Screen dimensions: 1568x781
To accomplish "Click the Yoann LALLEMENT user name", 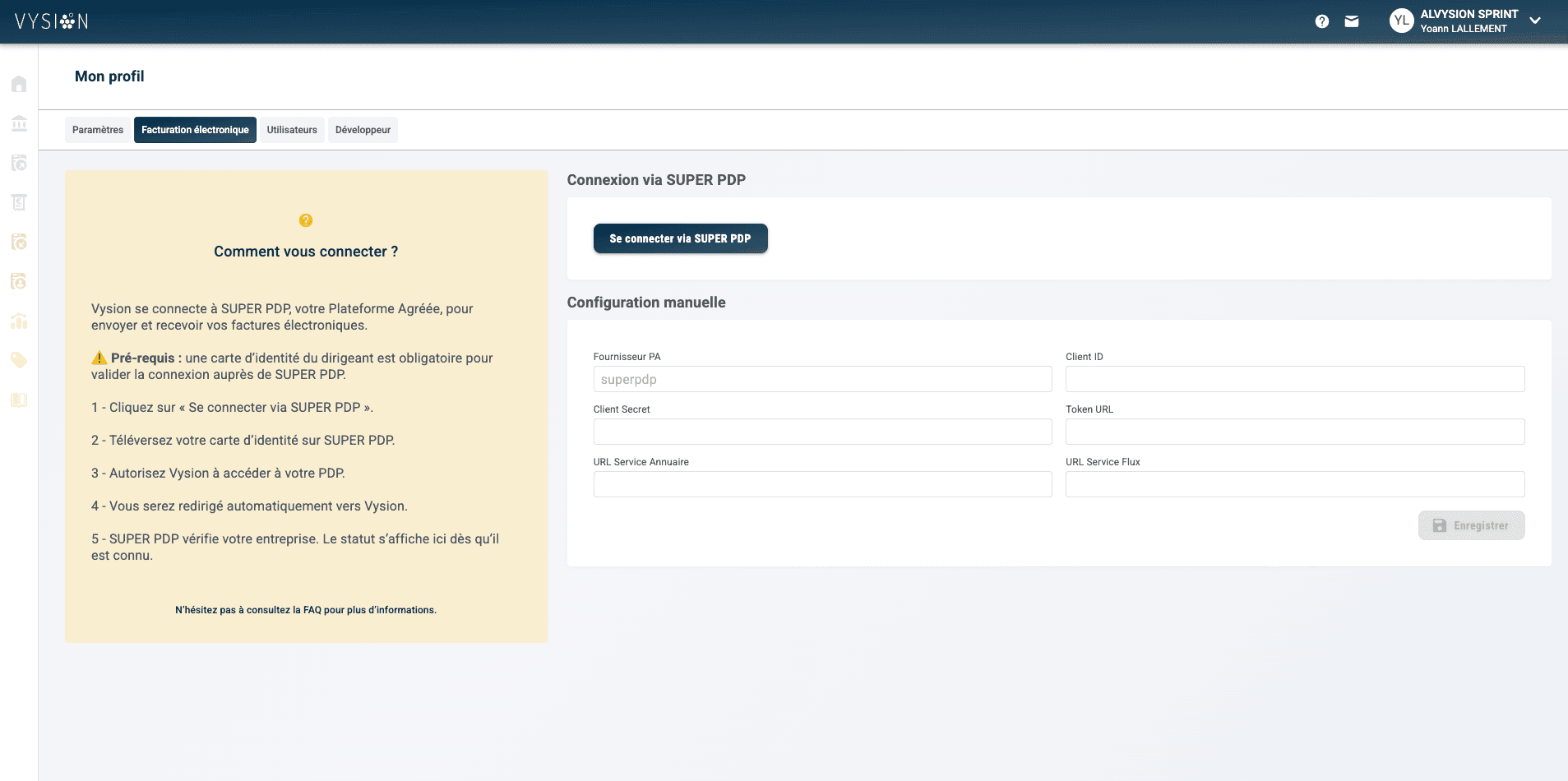I will (x=1464, y=29).
